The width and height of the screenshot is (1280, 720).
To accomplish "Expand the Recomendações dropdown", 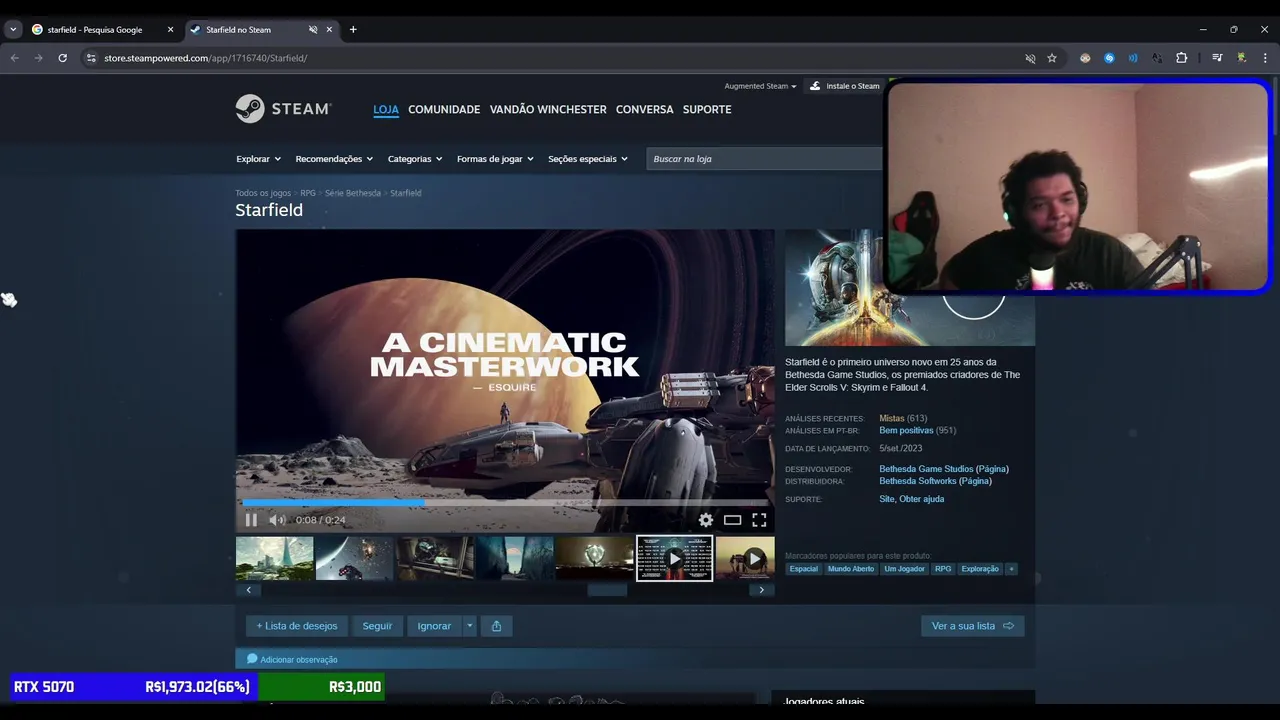I will tap(334, 159).
